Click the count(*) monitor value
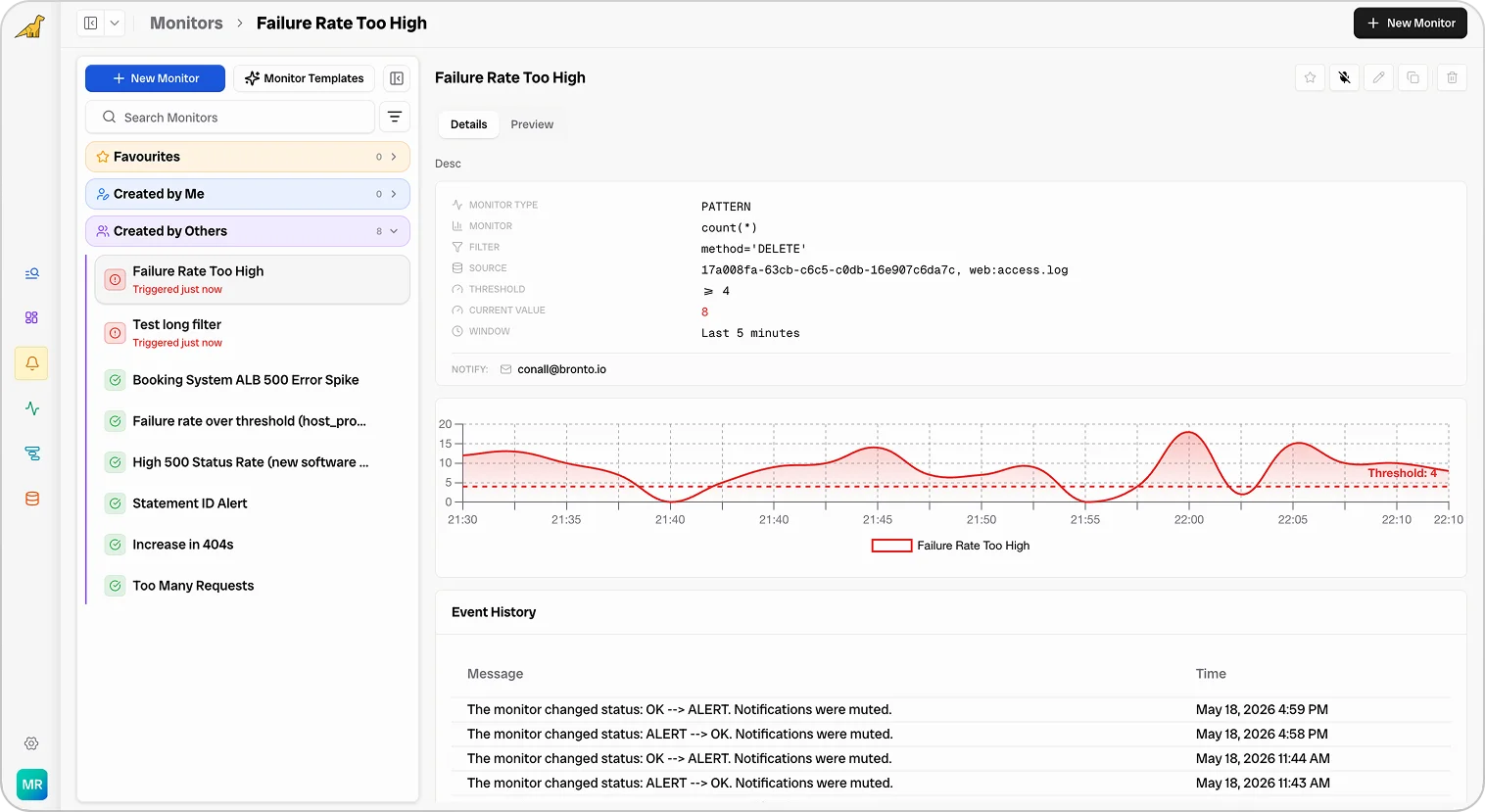Viewport: 1485px width, 812px height. point(729,227)
